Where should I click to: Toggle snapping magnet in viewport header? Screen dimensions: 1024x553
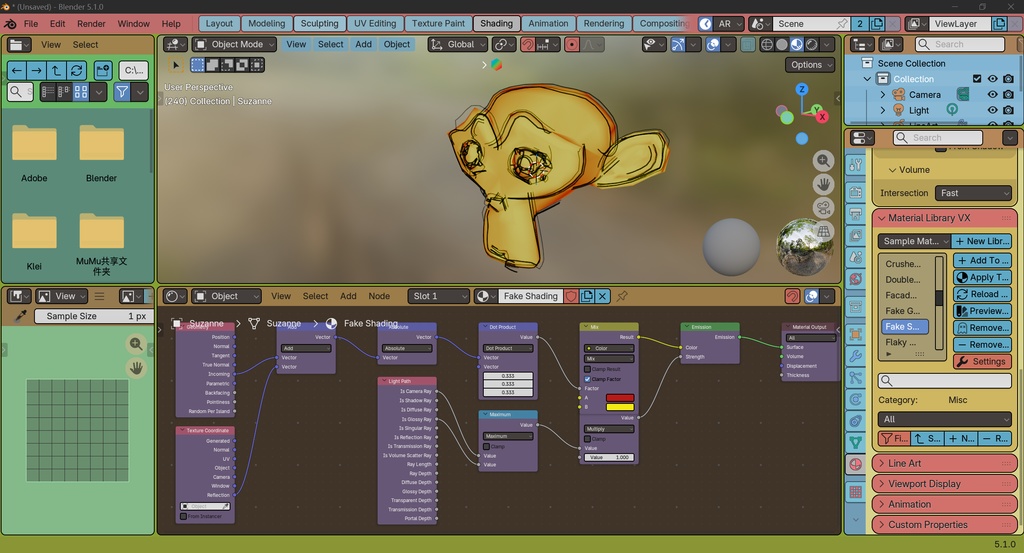coord(527,44)
